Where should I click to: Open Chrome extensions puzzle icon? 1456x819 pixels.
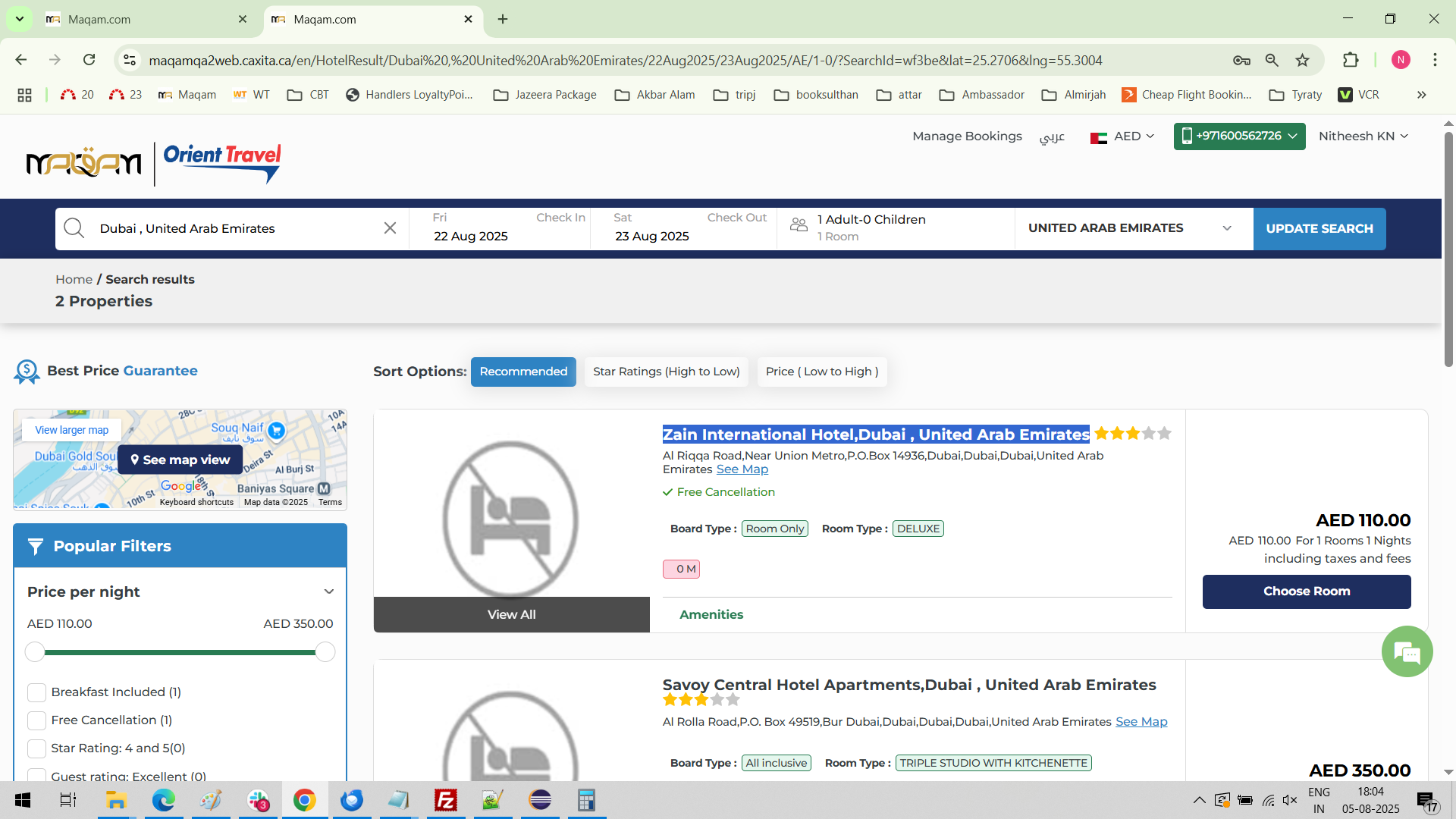click(1351, 61)
